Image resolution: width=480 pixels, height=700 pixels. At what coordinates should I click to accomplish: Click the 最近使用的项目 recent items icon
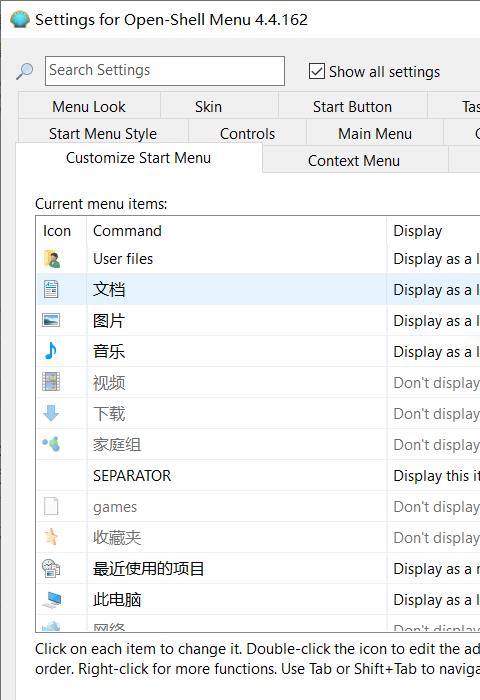point(51,568)
